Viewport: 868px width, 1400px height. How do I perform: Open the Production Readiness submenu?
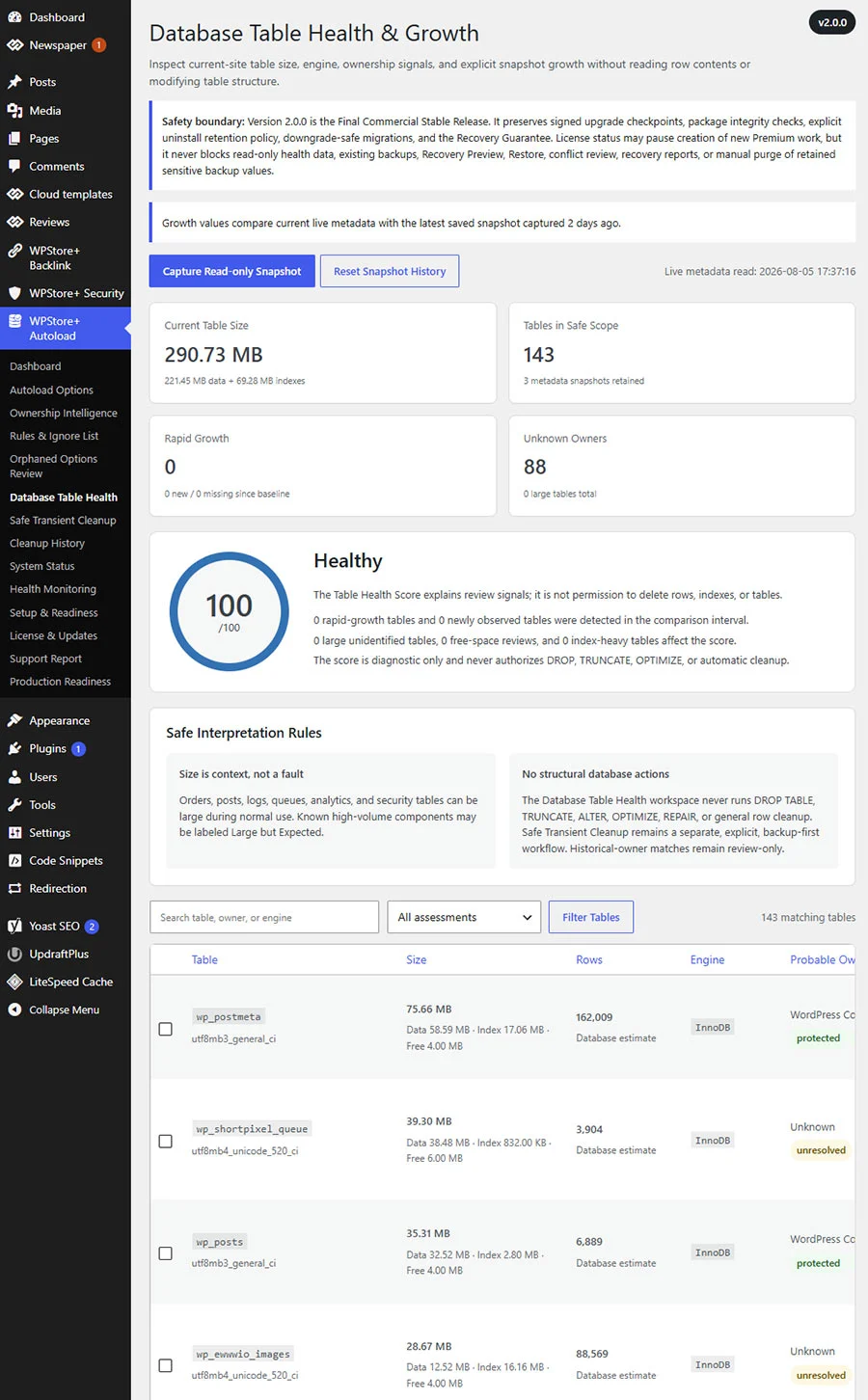pyautogui.click(x=60, y=682)
